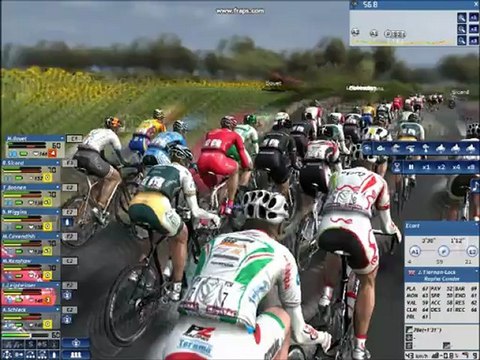Expand L.Leipheimer panel dropdown arrow
This screenshot has height=360, width=480.
(58, 285)
